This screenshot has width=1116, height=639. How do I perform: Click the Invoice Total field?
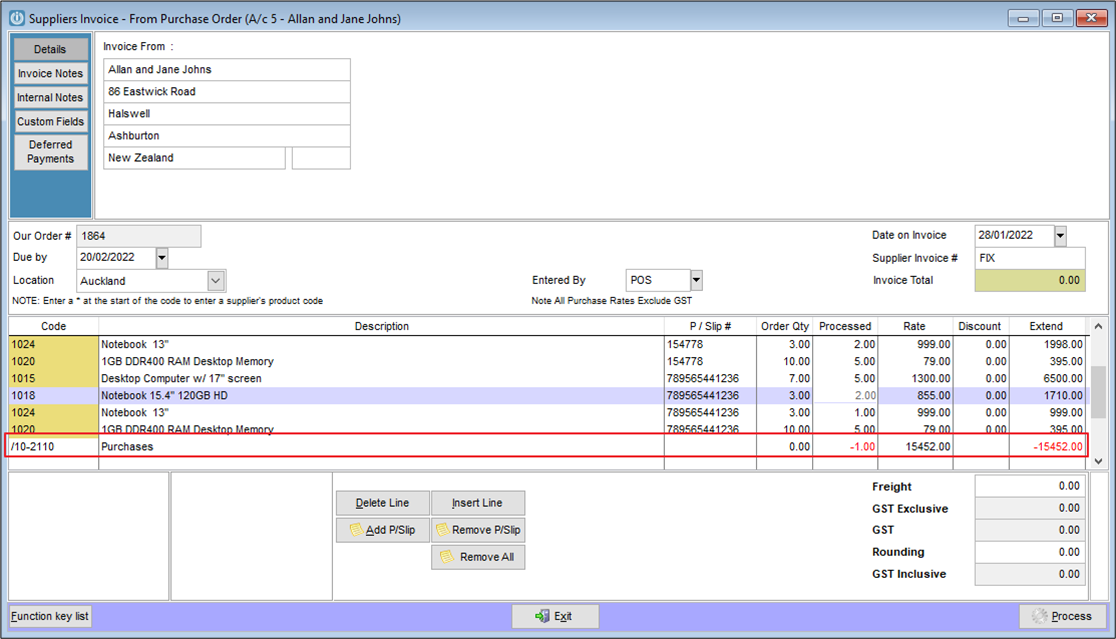coord(1030,280)
